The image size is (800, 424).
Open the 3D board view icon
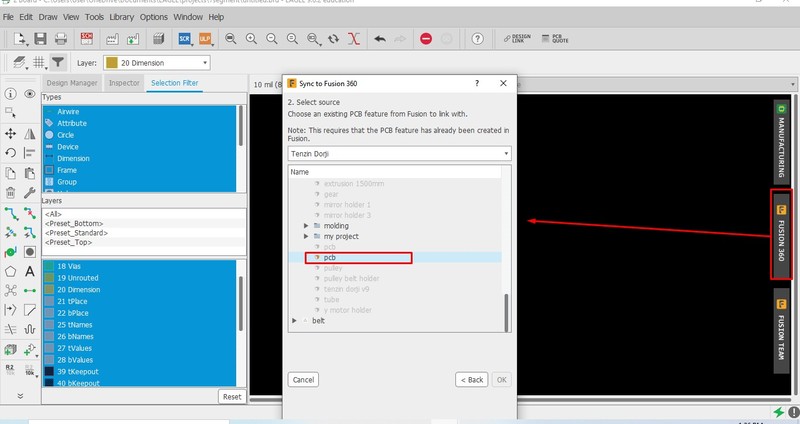[159, 39]
